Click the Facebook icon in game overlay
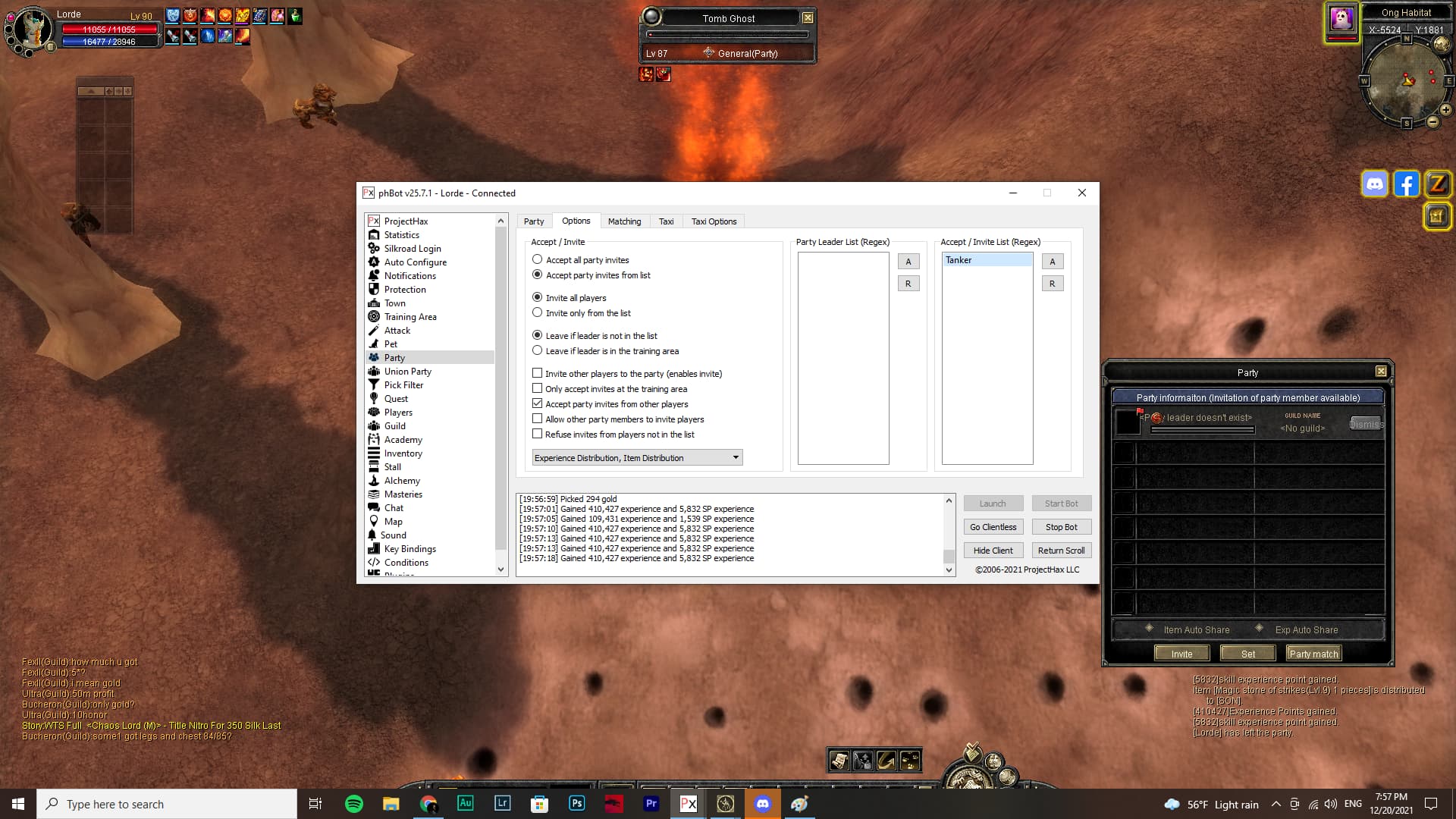This screenshot has width=1456, height=819. click(x=1406, y=184)
